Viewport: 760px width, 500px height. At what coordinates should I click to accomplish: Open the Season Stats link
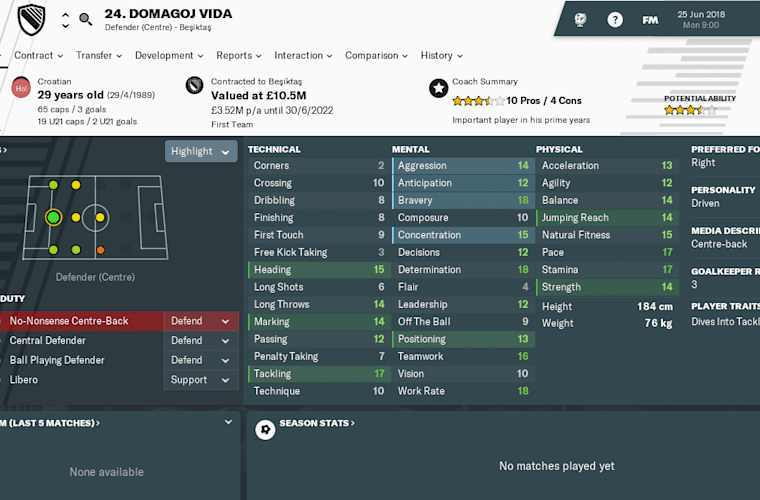(x=317, y=423)
